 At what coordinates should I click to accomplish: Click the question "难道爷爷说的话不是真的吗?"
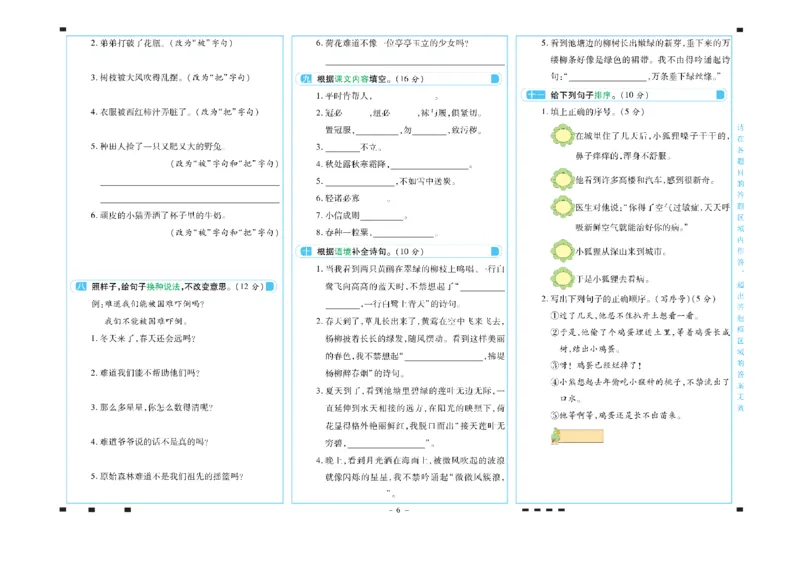(x=155, y=442)
